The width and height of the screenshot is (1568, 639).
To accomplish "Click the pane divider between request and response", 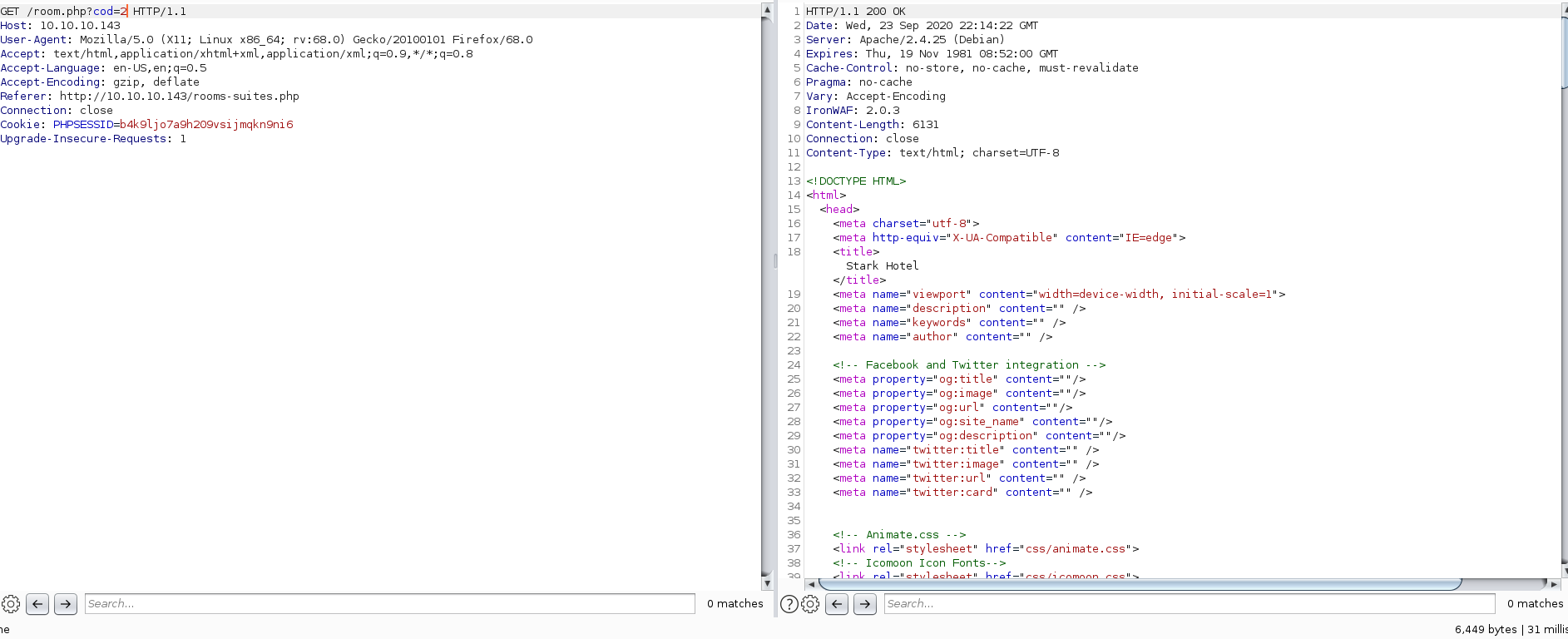I will click(x=775, y=260).
